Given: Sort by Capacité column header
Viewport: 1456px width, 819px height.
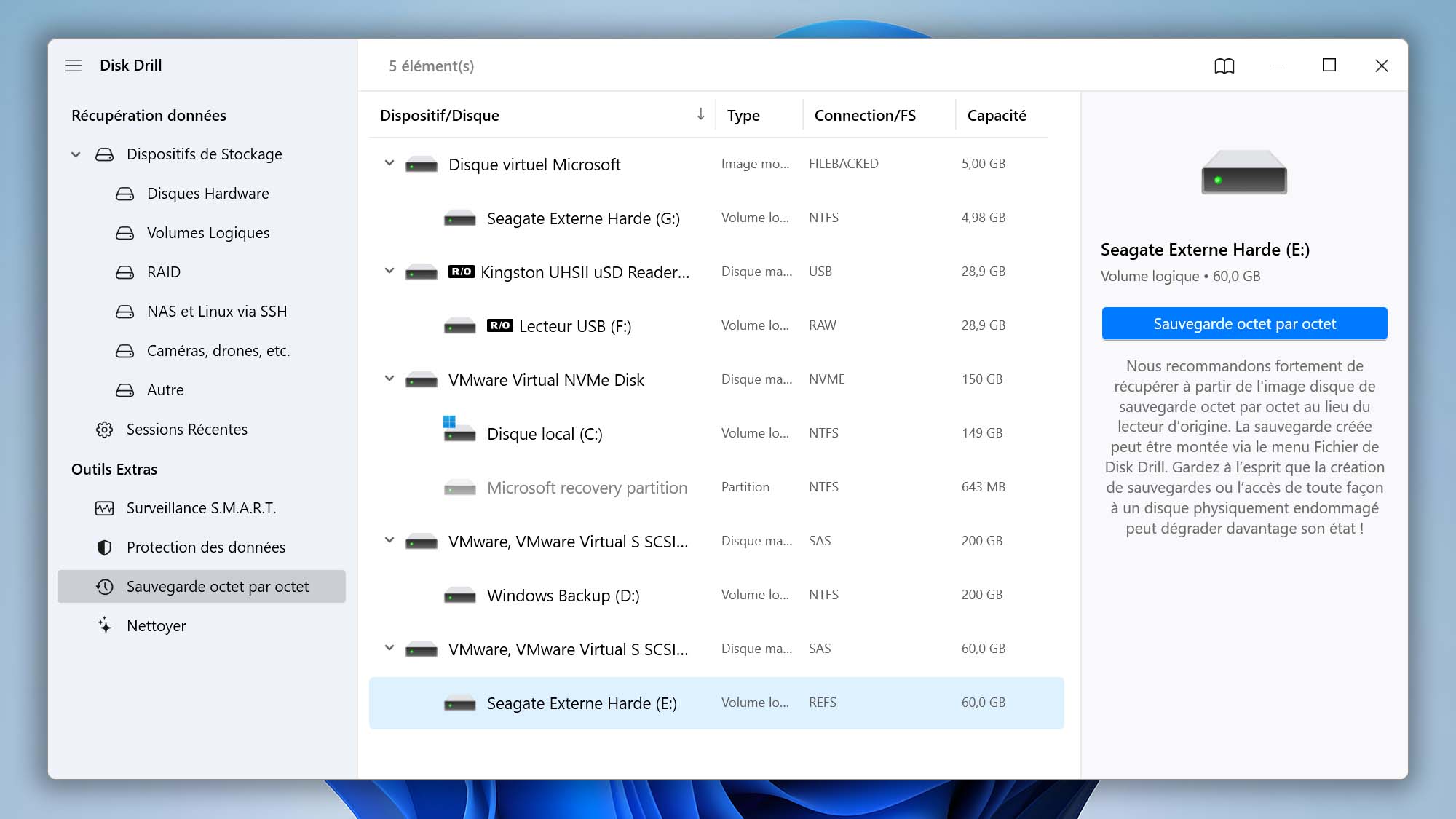Looking at the screenshot, I should pyautogui.click(x=997, y=116).
